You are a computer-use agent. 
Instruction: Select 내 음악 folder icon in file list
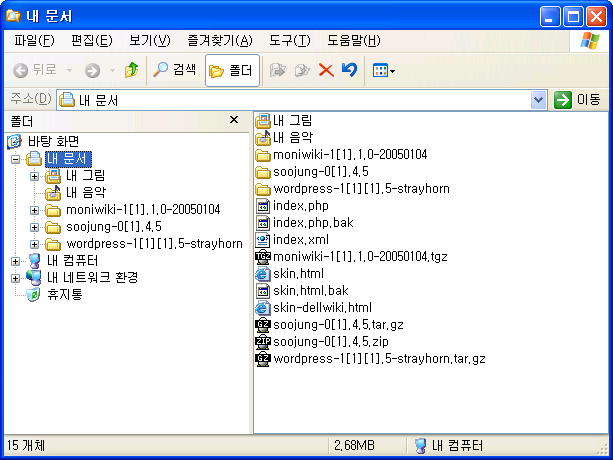pyautogui.click(x=263, y=138)
